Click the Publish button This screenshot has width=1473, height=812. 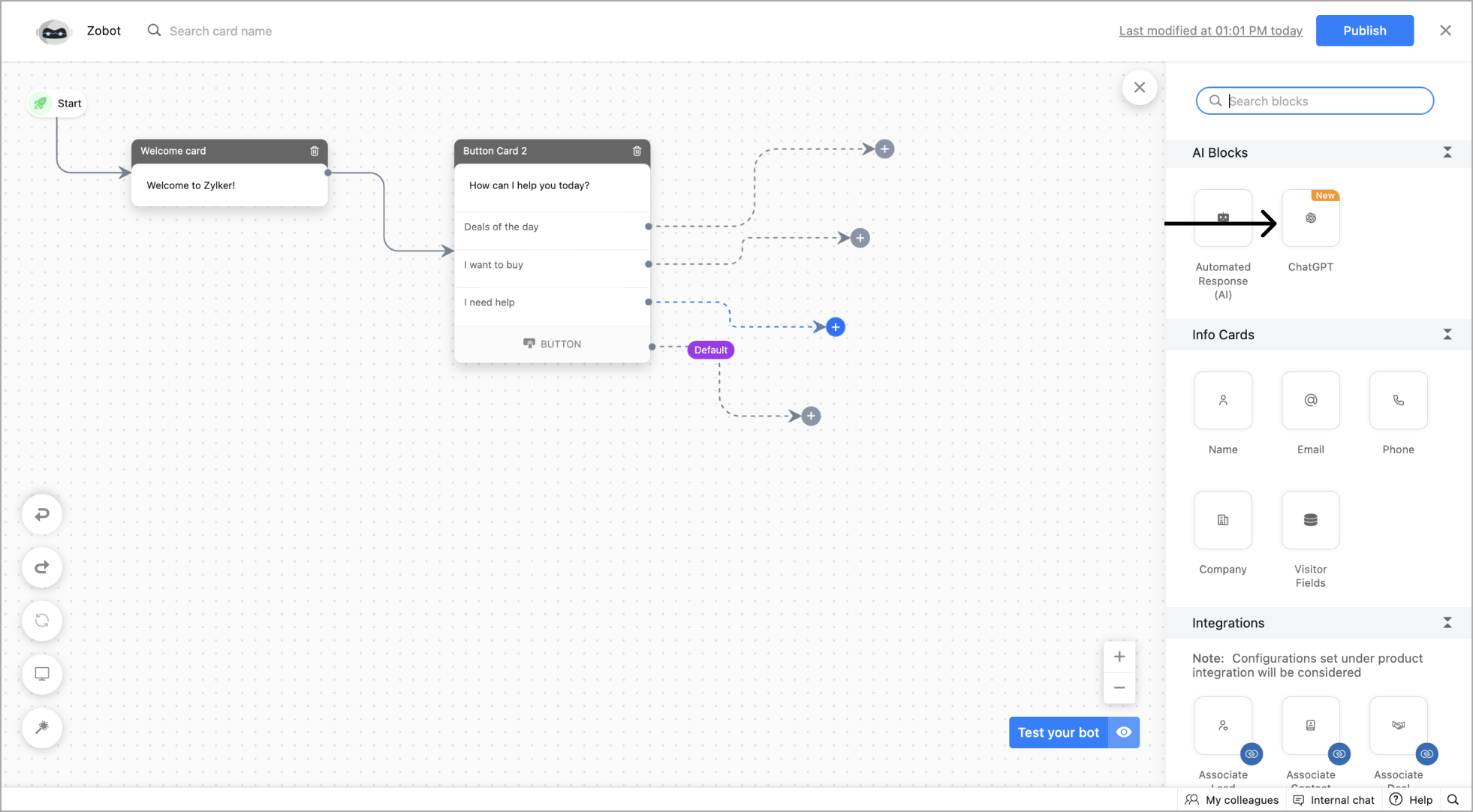click(1364, 31)
